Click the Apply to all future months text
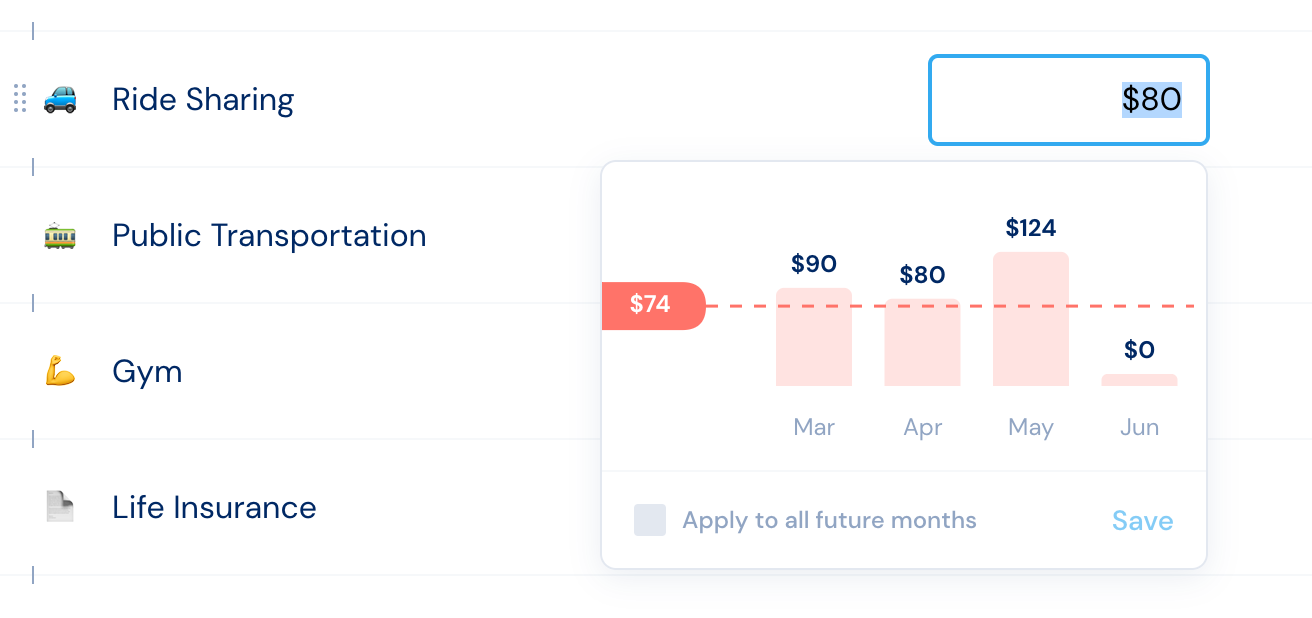The height and width of the screenshot is (618, 1312). [x=829, y=520]
